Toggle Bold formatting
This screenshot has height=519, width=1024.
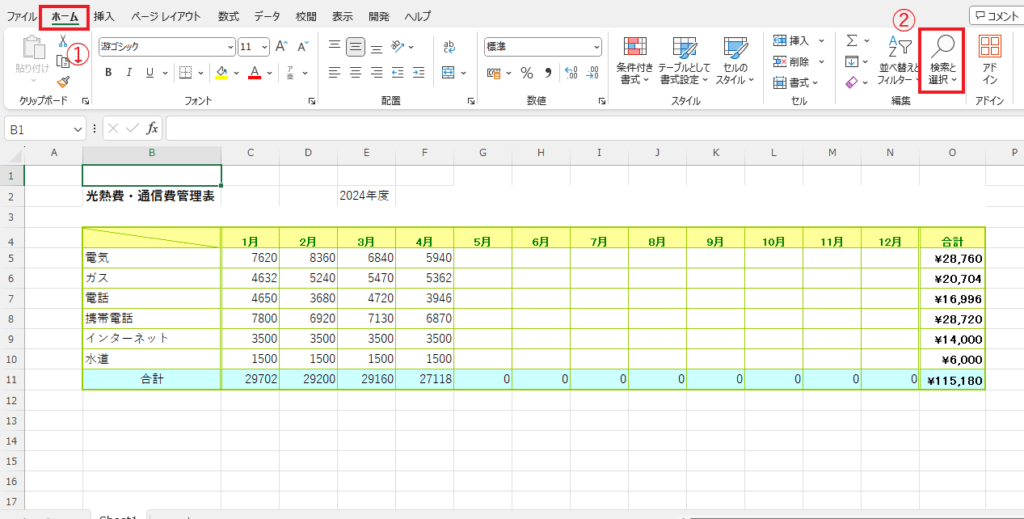108,72
